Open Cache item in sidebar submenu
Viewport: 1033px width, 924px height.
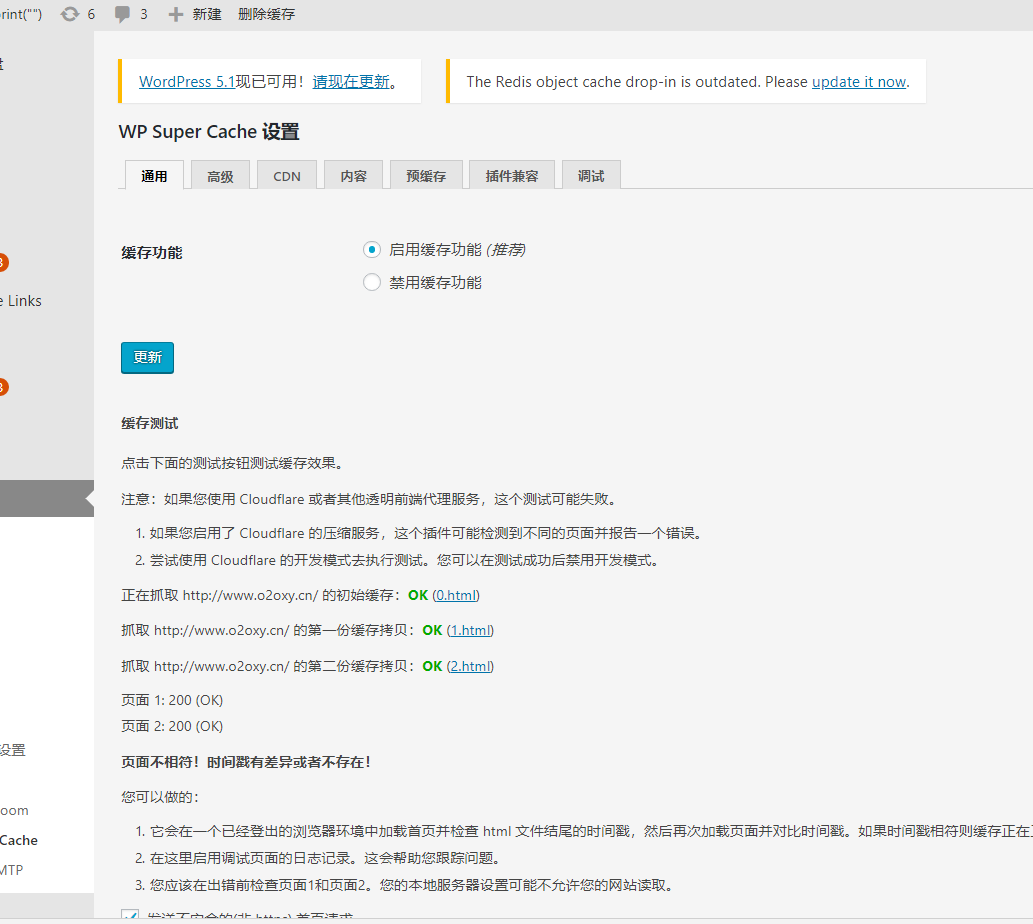(x=18, y=840)
